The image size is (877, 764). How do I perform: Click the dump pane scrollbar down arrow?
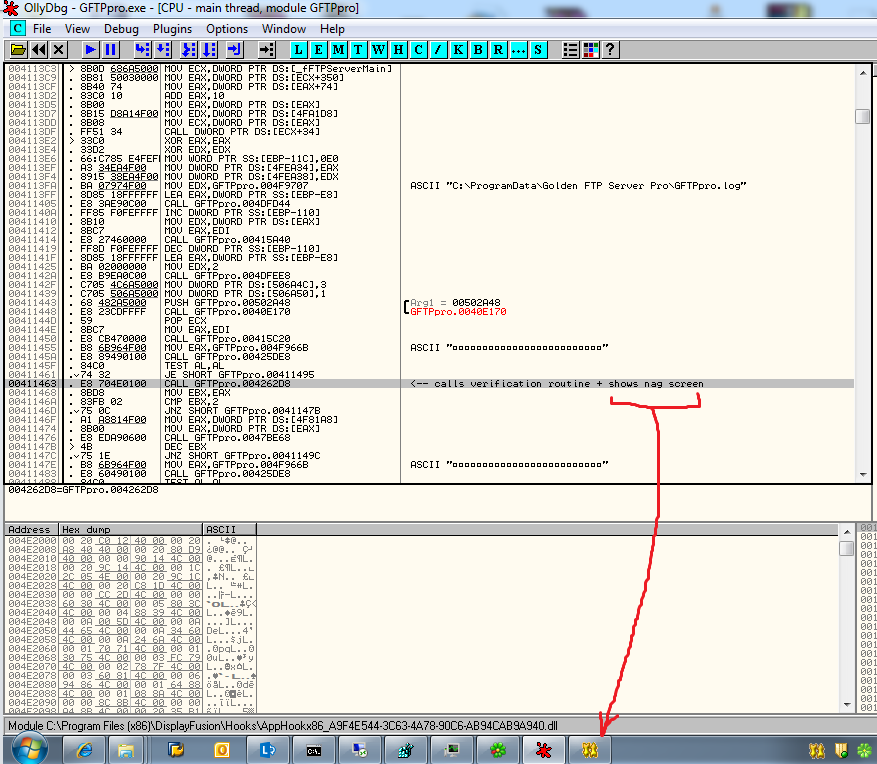coord(847,705)
